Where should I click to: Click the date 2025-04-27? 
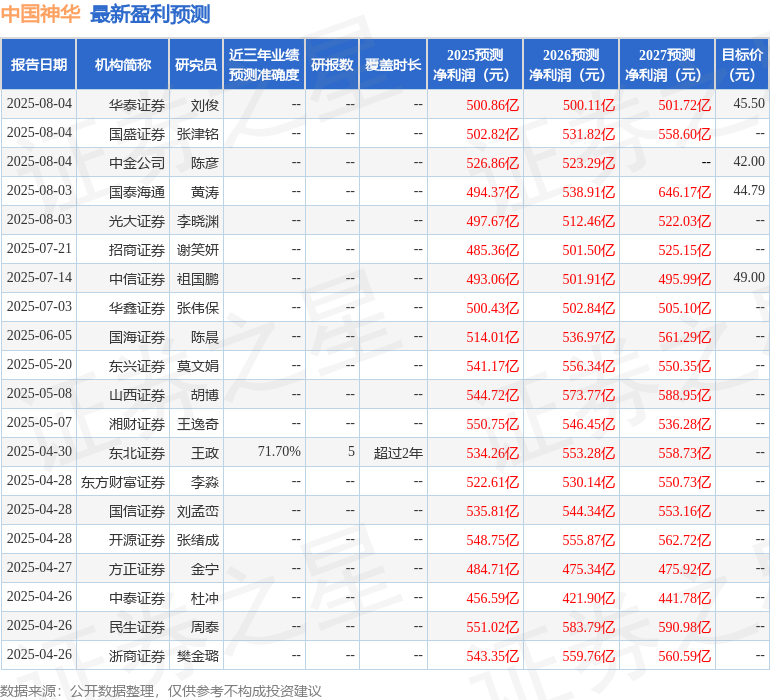coord(39,567)
